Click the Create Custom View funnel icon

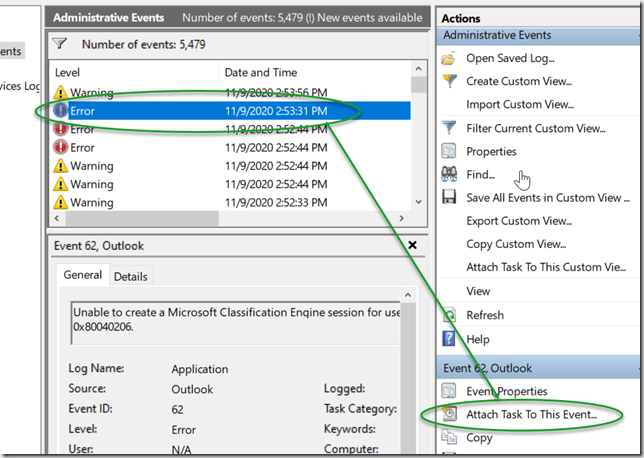click(x=448, y=81)
